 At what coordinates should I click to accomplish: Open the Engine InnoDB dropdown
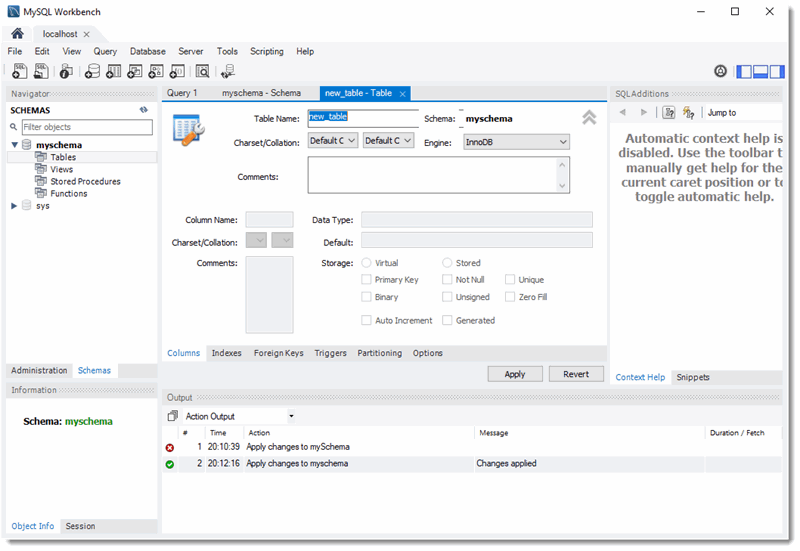pos(516,142)
